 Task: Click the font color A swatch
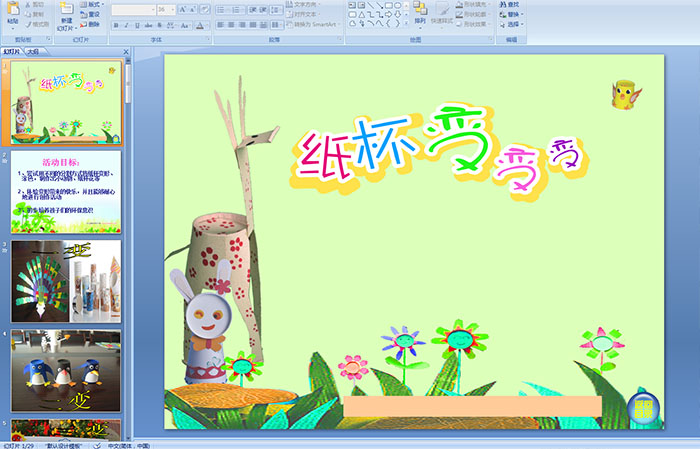200,25
